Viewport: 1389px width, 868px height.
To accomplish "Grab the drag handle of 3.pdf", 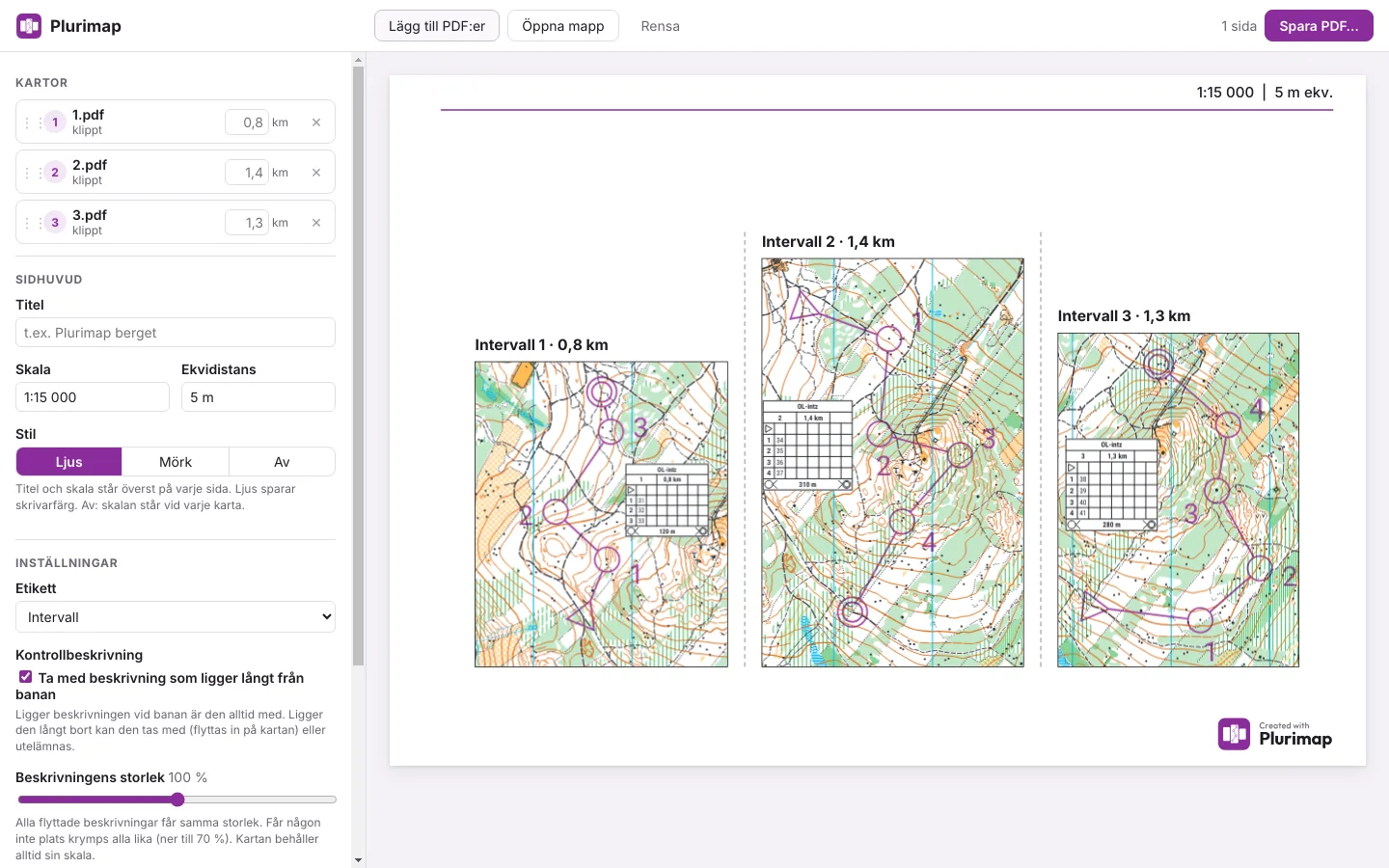I will pyautogui.click(x=33, y=223).
